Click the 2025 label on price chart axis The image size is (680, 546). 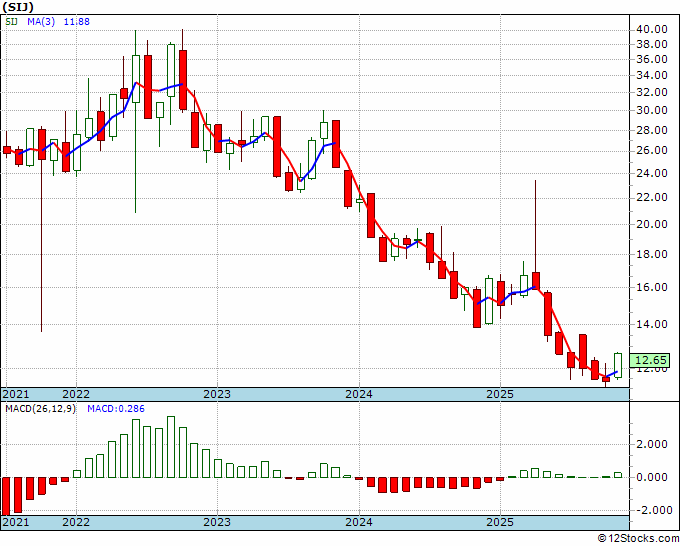click(x=500, y=394)
